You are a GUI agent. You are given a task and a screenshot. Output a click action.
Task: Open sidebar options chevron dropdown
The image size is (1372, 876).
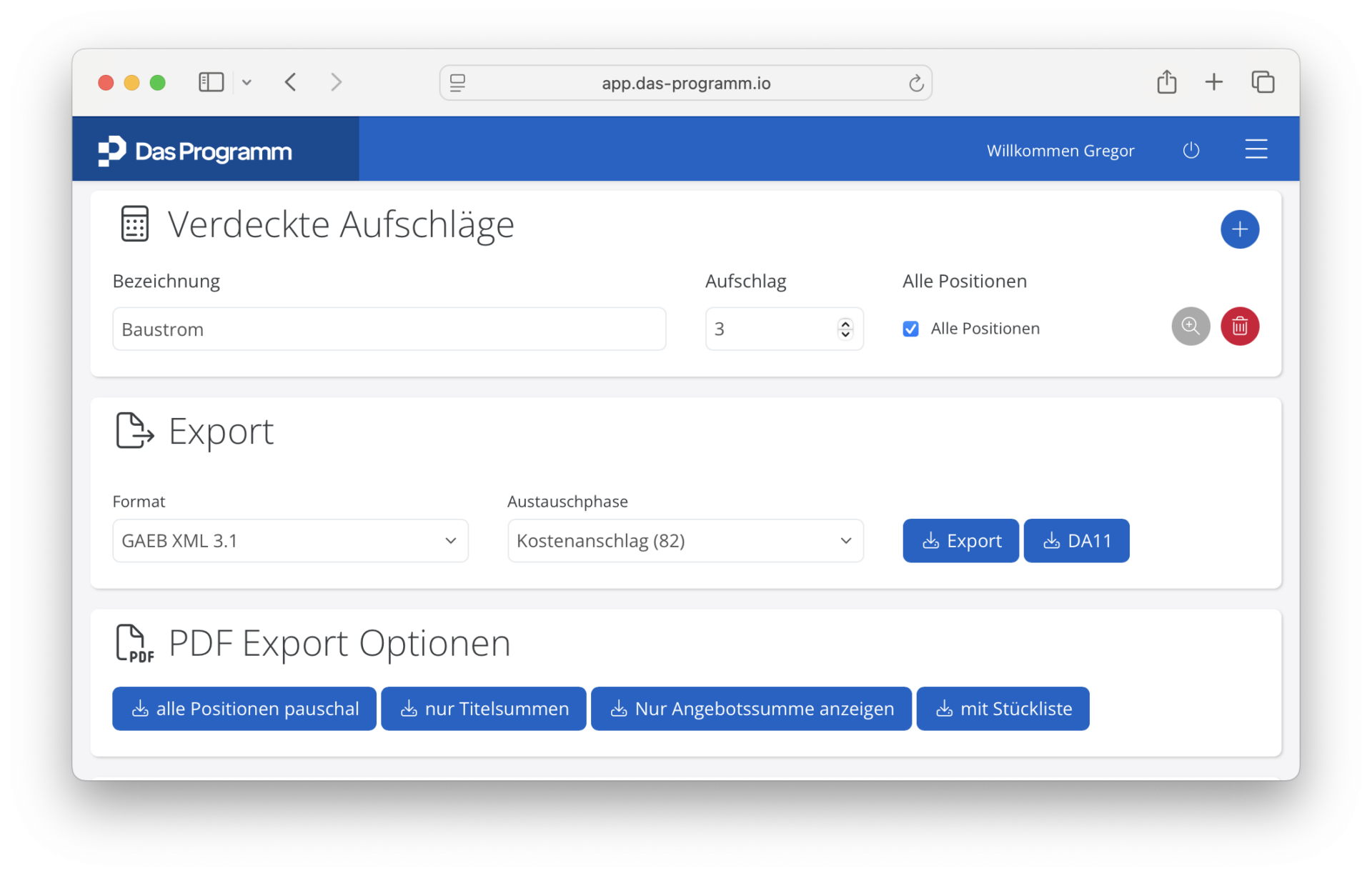247,82
